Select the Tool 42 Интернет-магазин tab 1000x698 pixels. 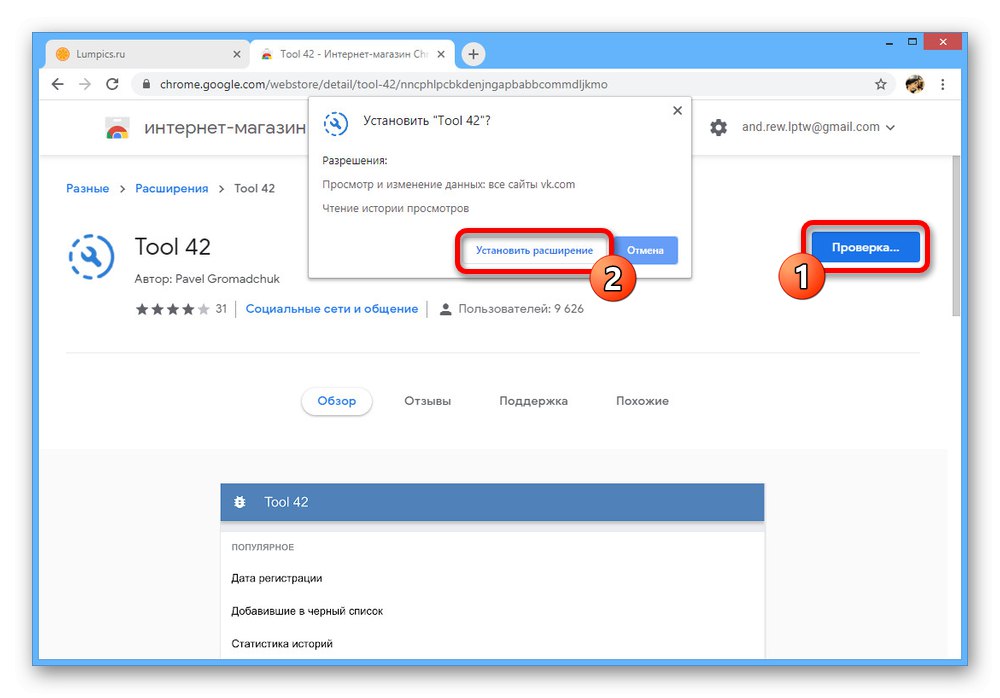353,54
